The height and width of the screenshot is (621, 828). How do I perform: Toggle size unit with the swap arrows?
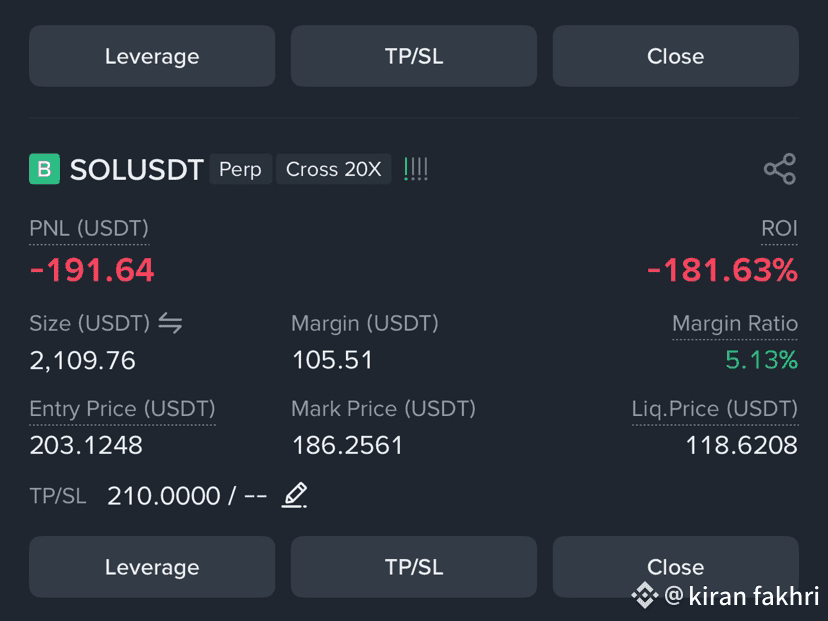coord(171,323)
